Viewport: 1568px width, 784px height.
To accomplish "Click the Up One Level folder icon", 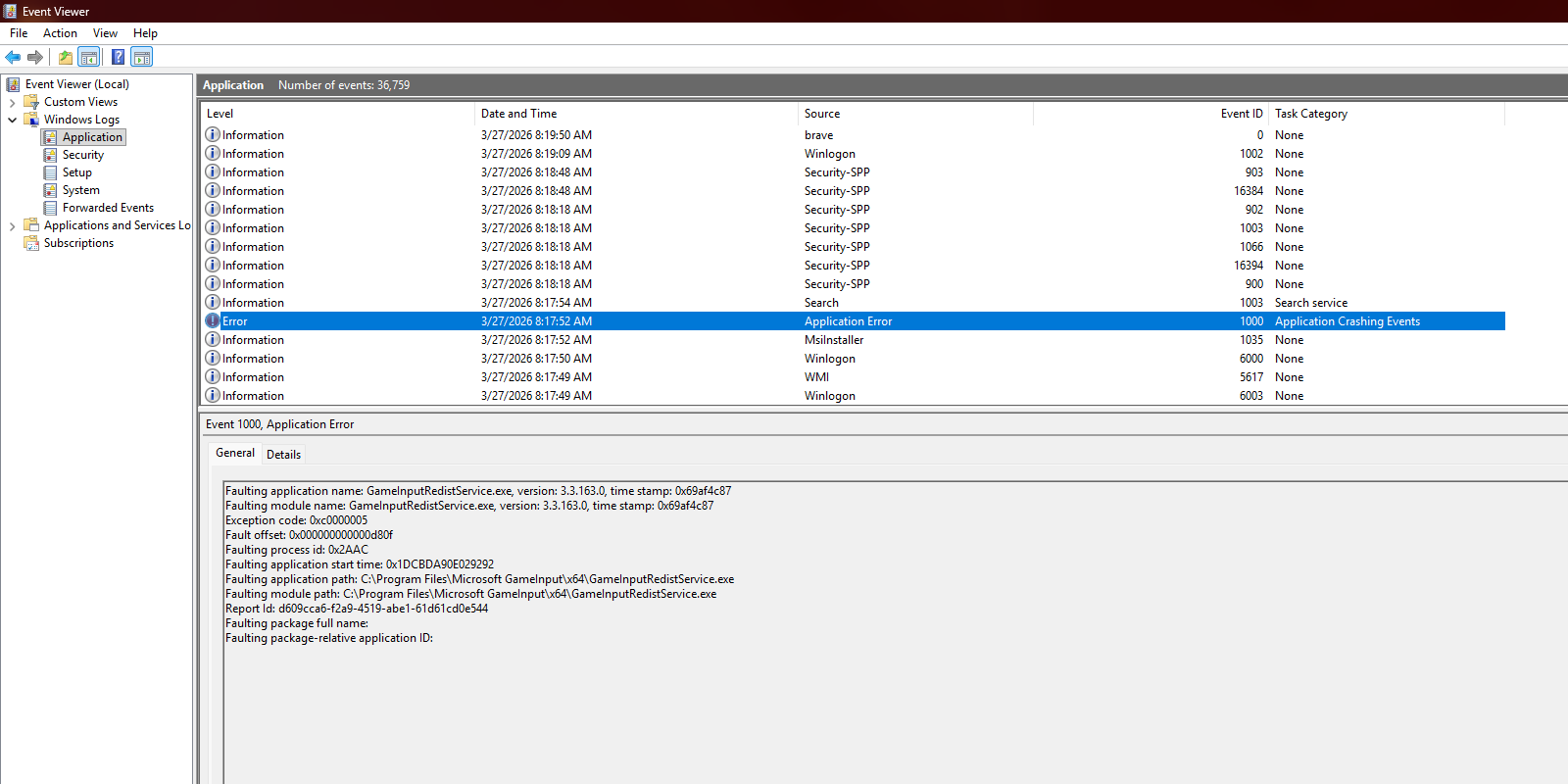I will tap(66, 57).
